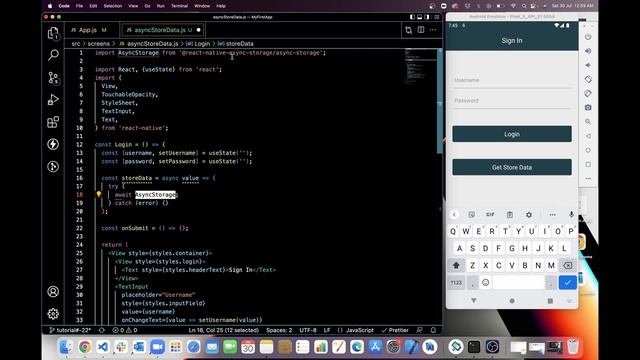Toggle the primary side bar layout button
Screen dimensions: 640x360
click(x=412, y=17)
